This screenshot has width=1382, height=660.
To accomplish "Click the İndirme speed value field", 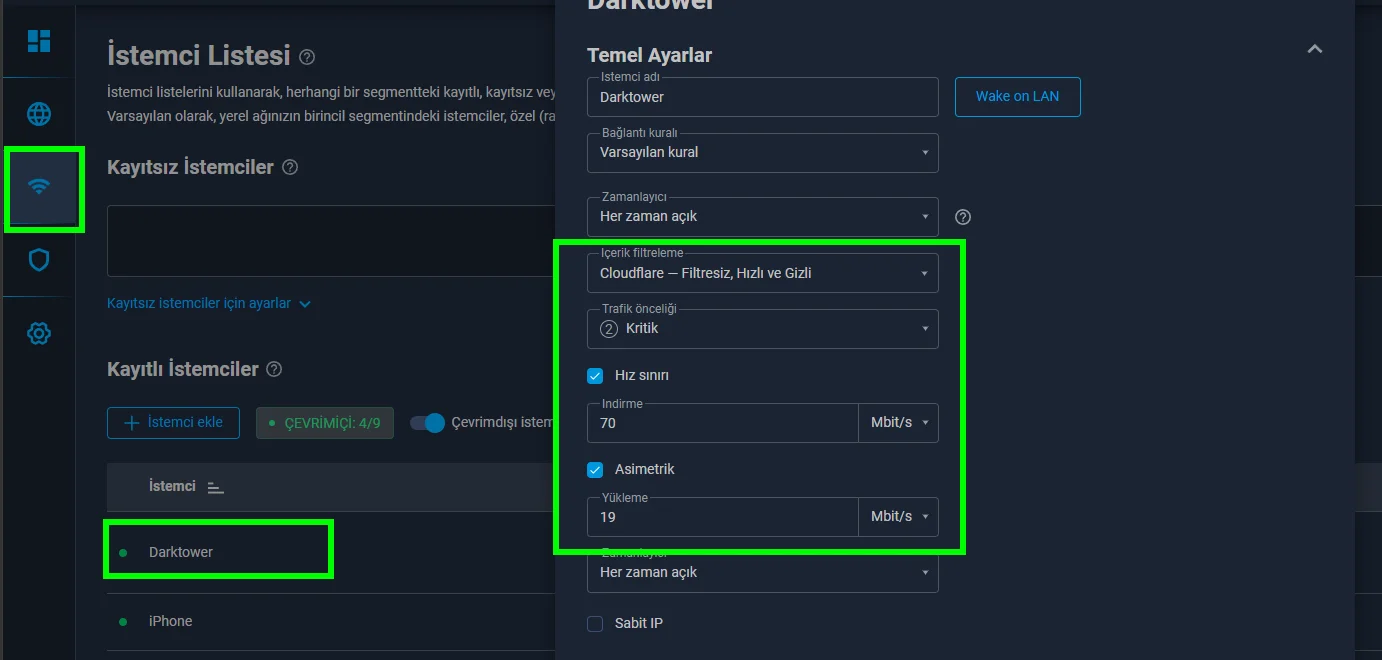I will 723,423.
